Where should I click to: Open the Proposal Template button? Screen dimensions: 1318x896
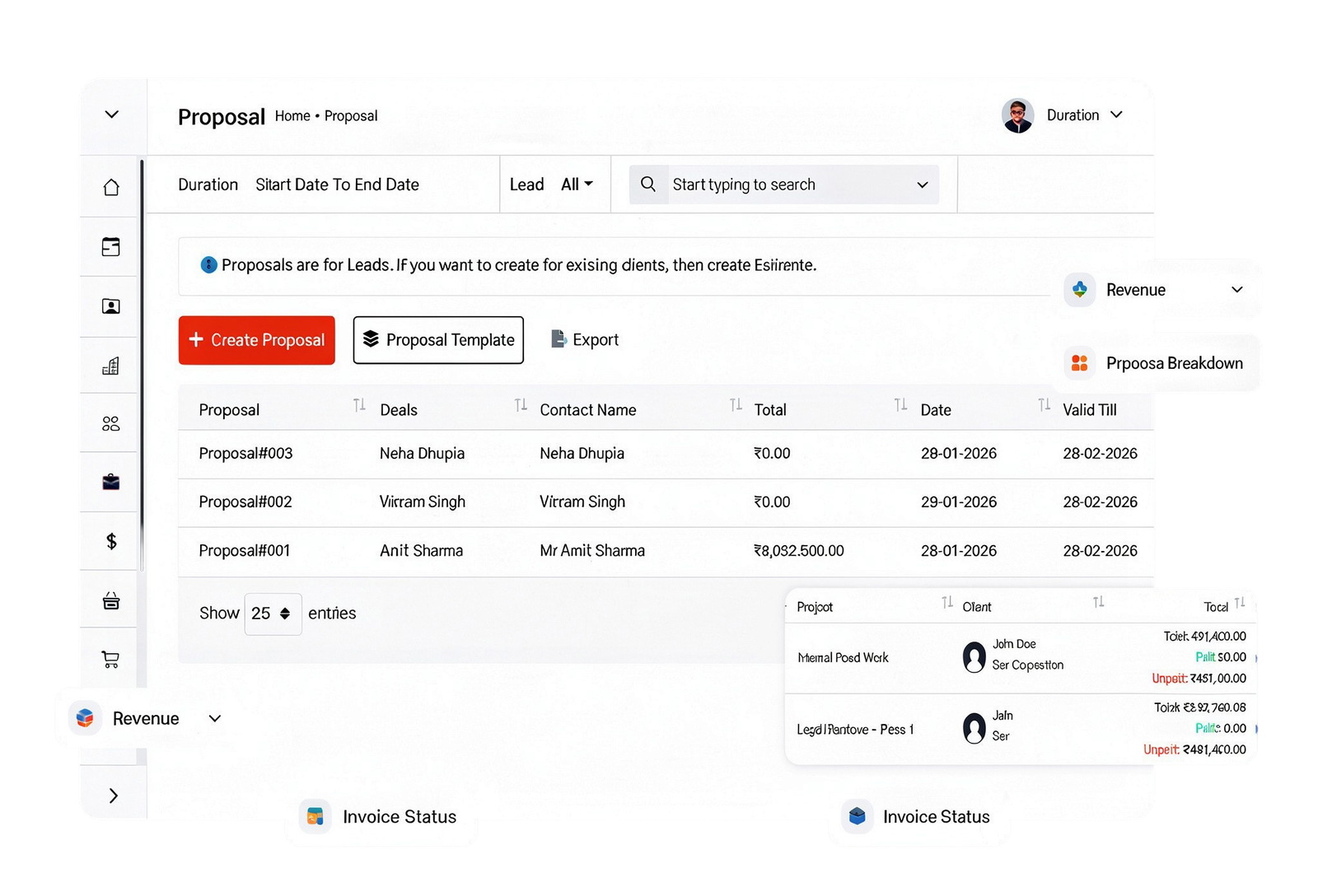(x=438, y=340)
